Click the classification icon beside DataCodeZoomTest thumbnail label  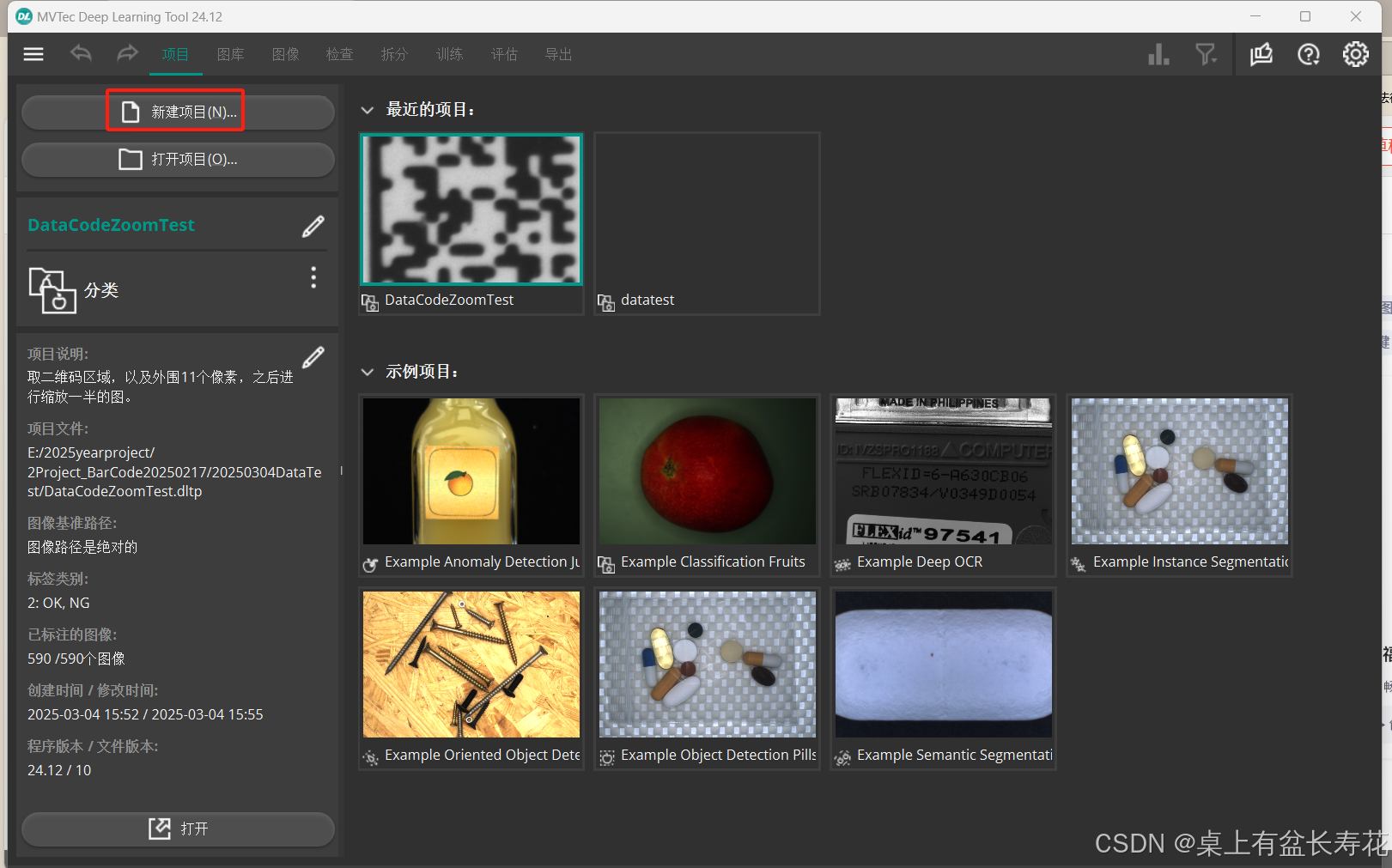click(370, 302)
